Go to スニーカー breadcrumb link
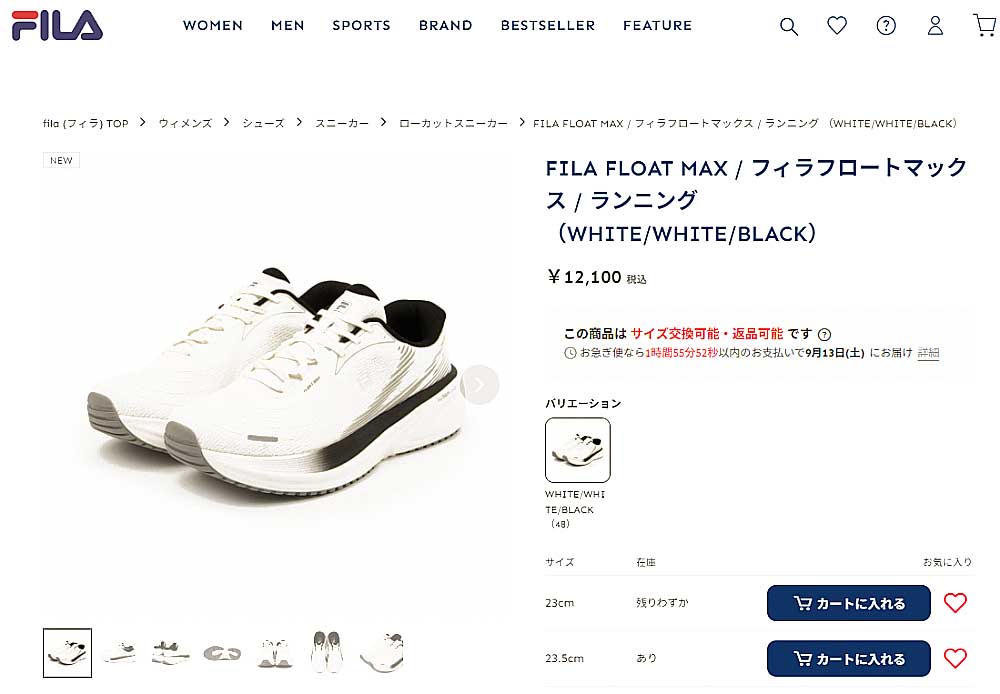 click(x=342, y=123)
